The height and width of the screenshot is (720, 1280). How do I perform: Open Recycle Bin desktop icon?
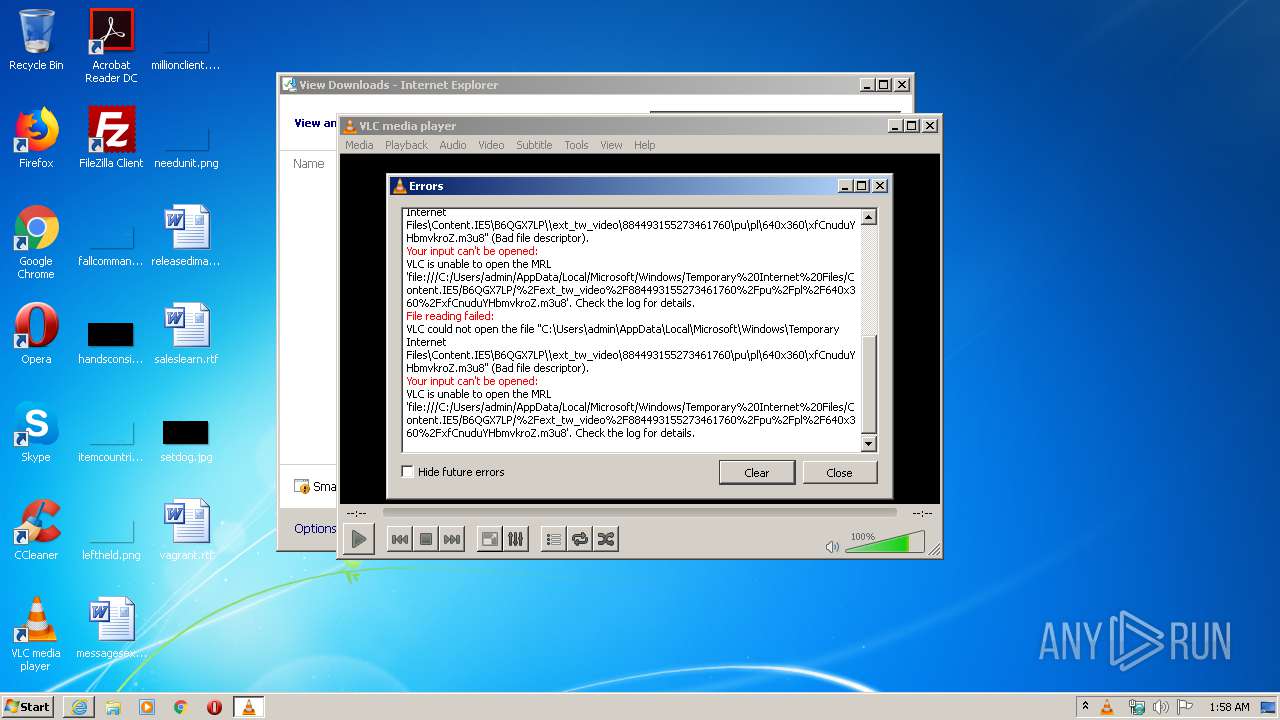point(36,40)
